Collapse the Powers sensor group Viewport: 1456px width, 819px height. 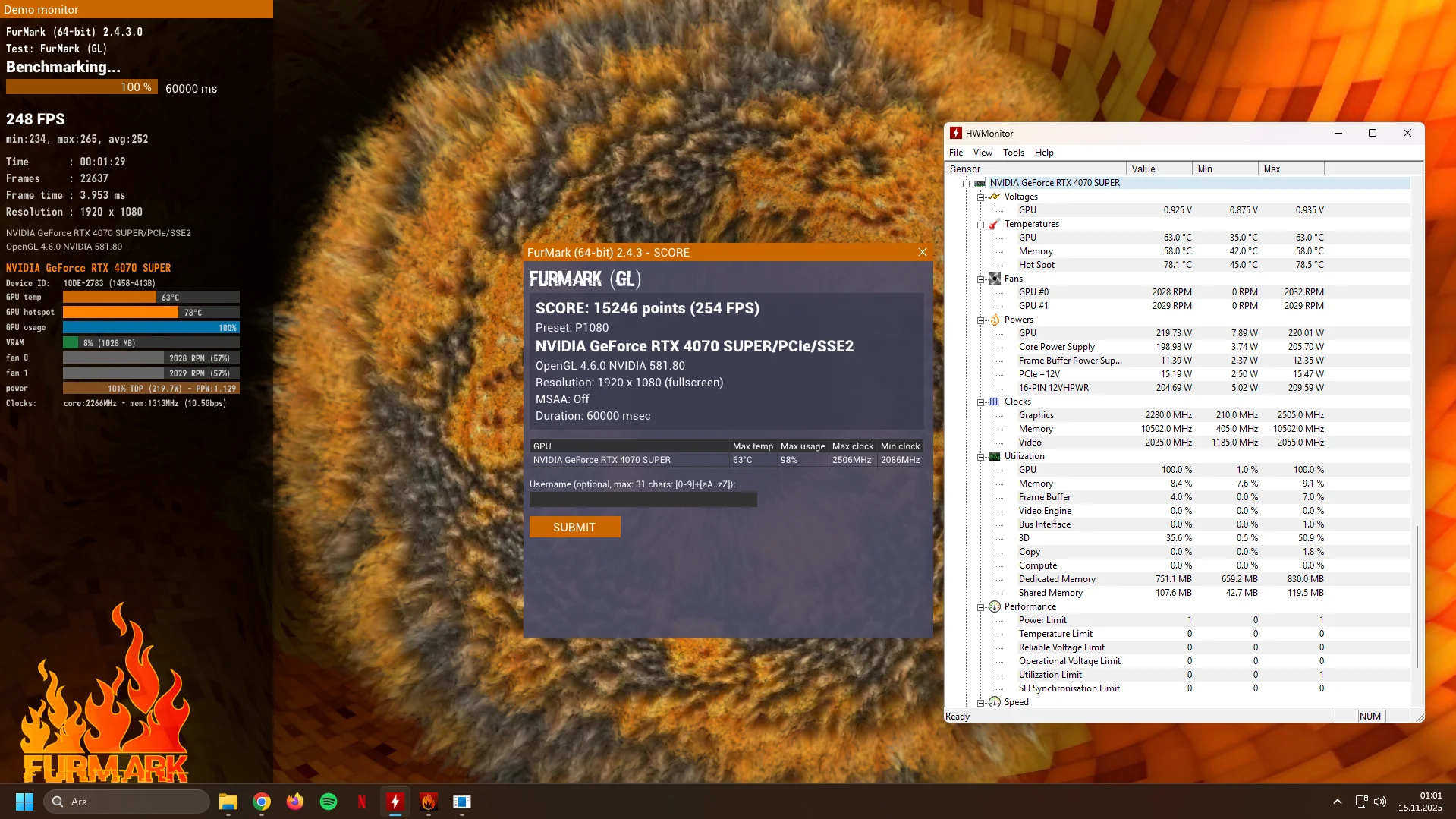(980, 320)
